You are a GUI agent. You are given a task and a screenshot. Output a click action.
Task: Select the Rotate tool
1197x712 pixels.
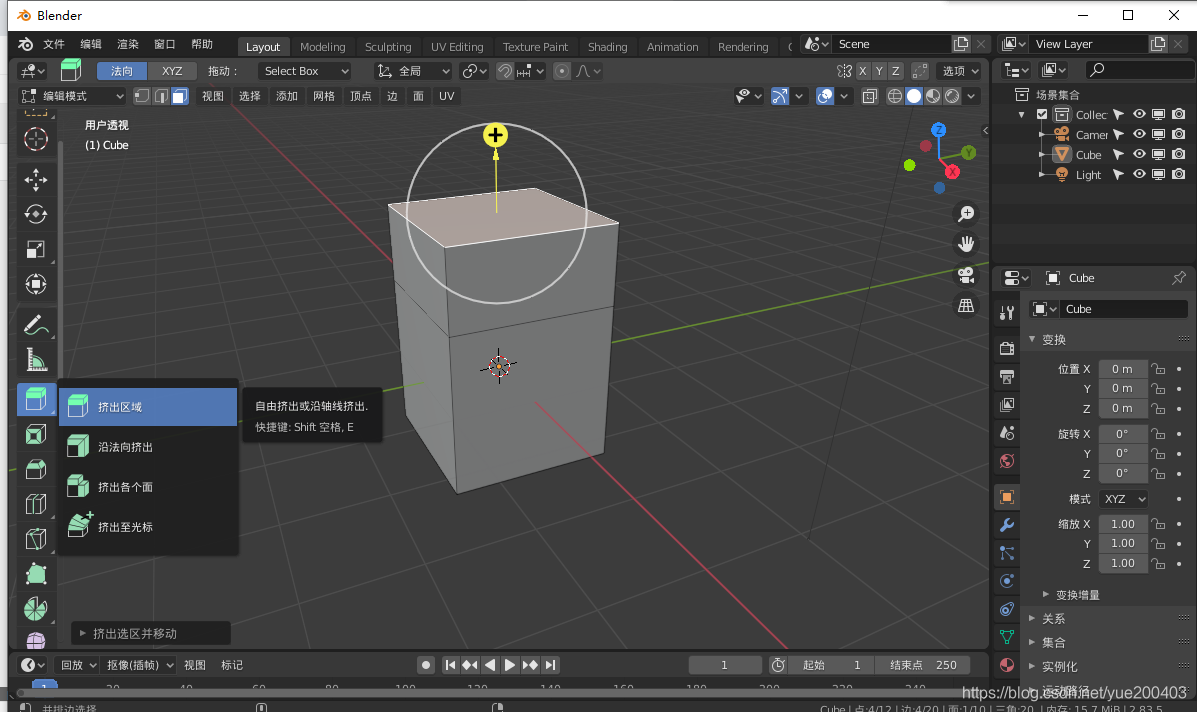tap(36, 214)
